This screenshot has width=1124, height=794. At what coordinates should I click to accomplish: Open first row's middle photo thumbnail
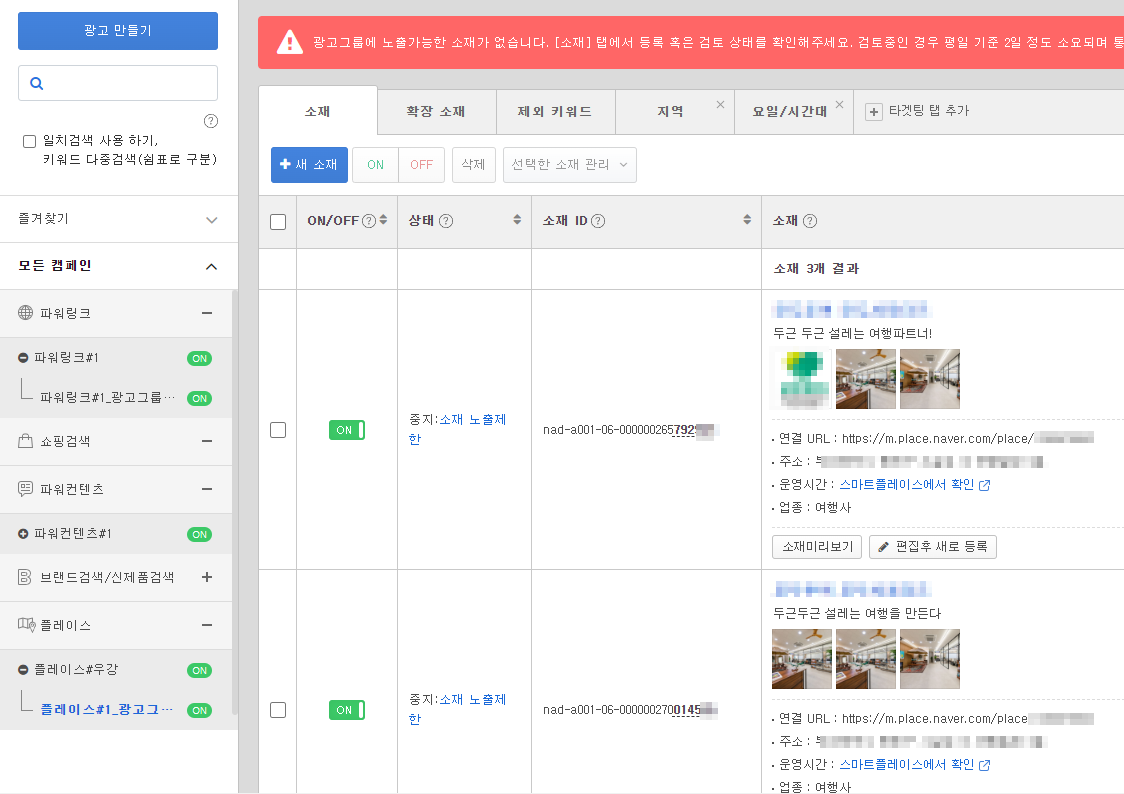866,379
